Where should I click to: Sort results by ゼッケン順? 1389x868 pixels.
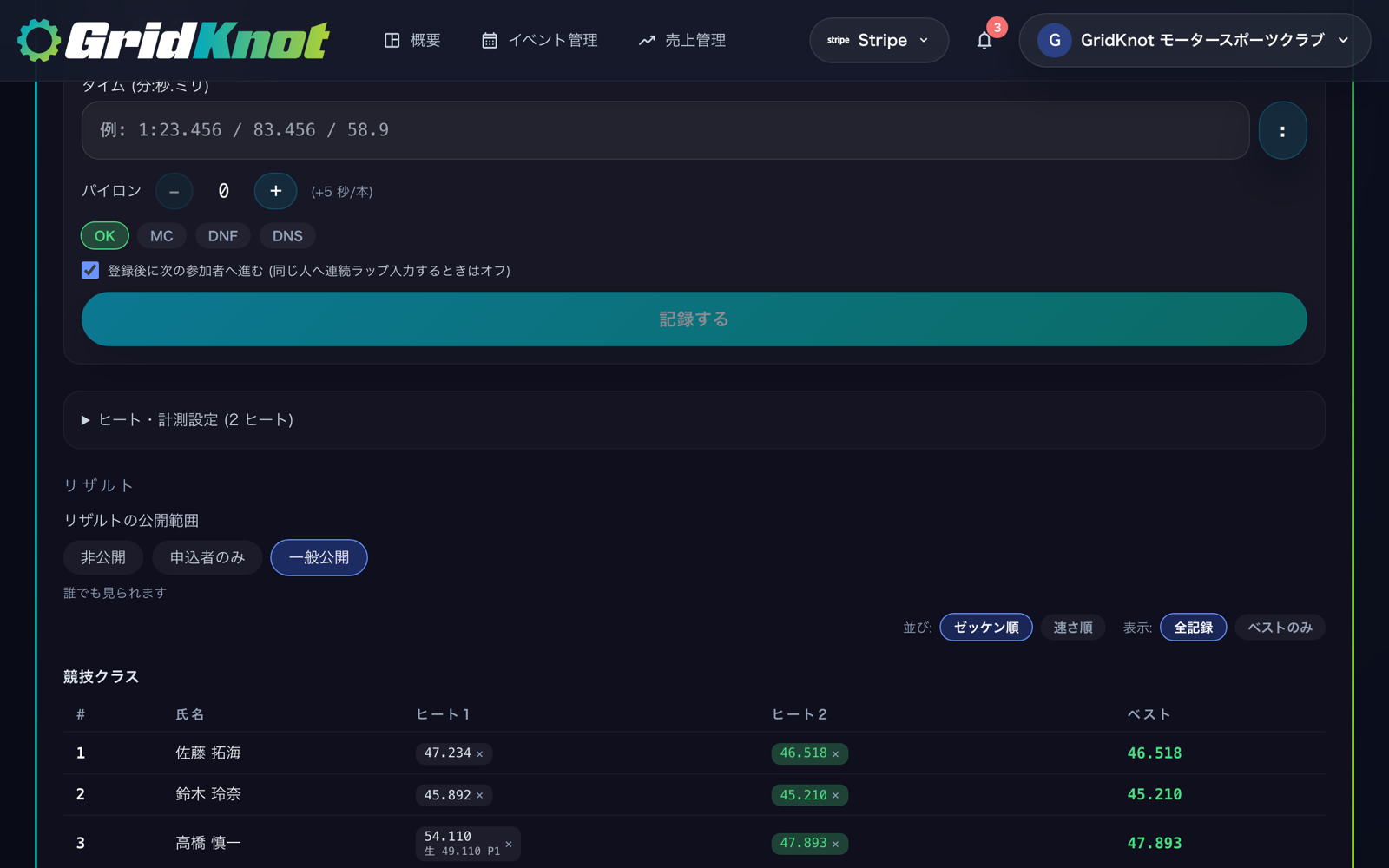[x=986, y=628]
